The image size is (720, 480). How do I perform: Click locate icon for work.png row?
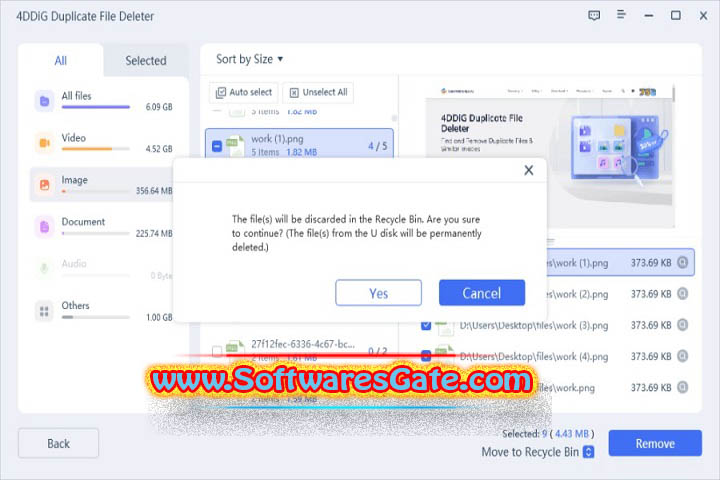[x=683, y=387]
